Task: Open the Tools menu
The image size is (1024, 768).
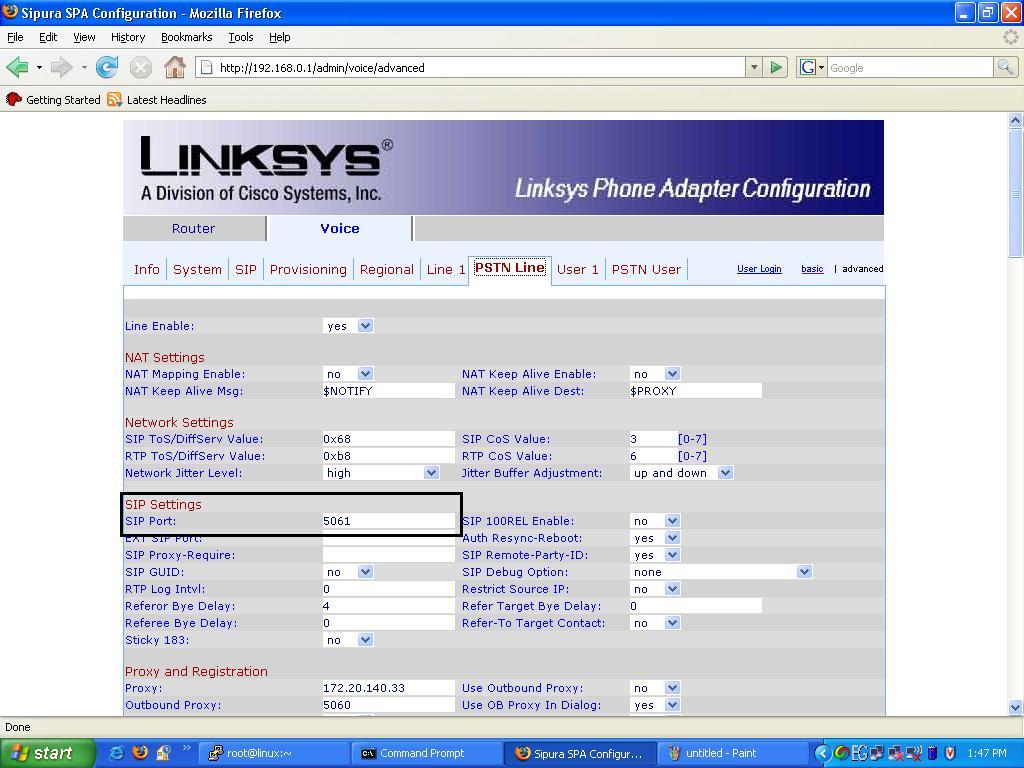Action: 241,37
